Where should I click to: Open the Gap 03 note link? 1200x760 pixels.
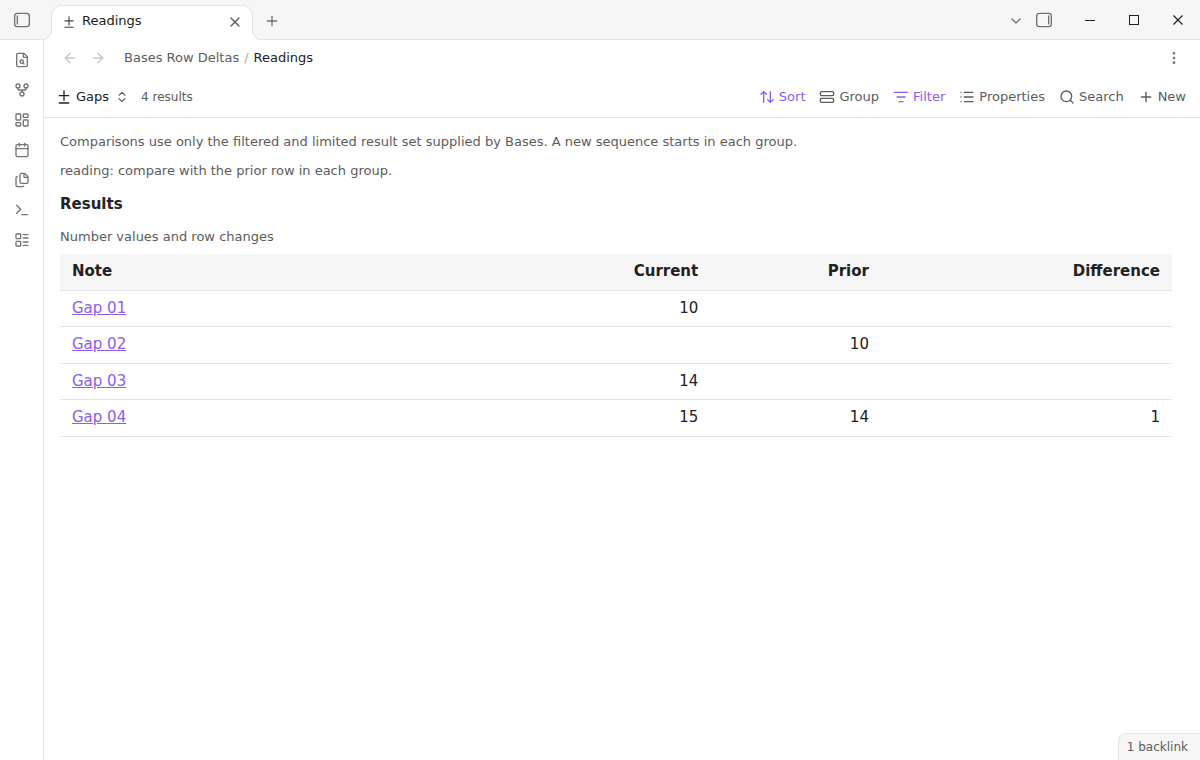[x=99, y=381]
